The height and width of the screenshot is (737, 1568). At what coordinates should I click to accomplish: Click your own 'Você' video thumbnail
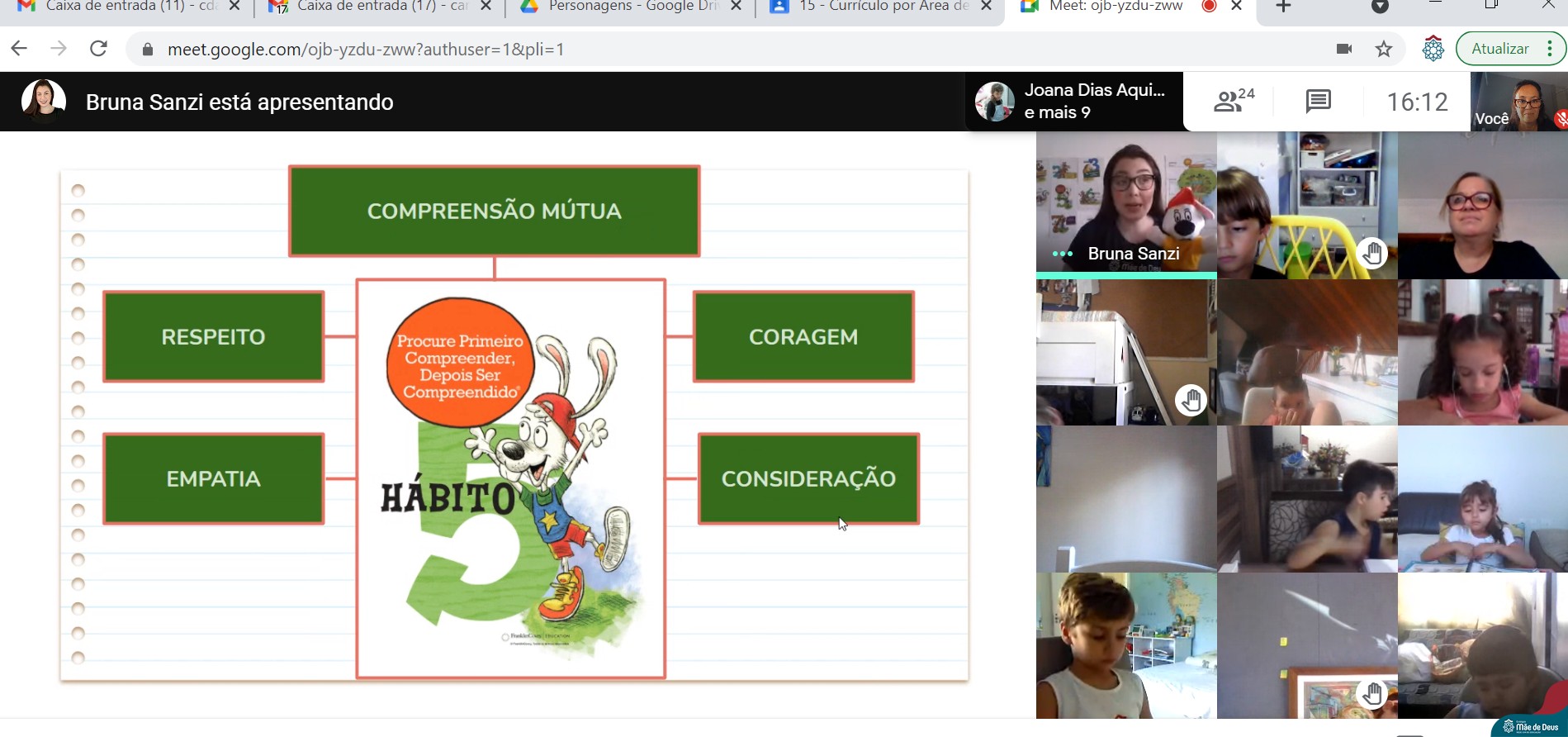click(x=1518, y=102)
